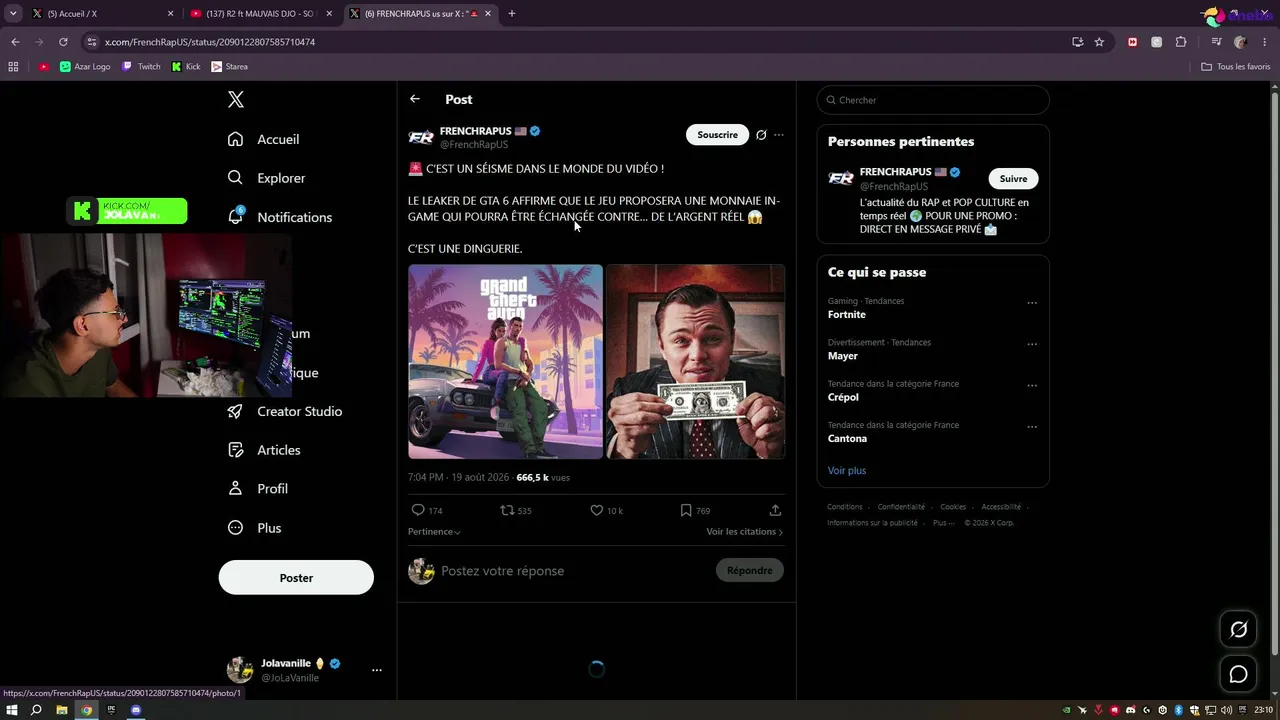1280x720 pixels.
Task: Open more options for Cantona trend
Action: point(1032,427)
